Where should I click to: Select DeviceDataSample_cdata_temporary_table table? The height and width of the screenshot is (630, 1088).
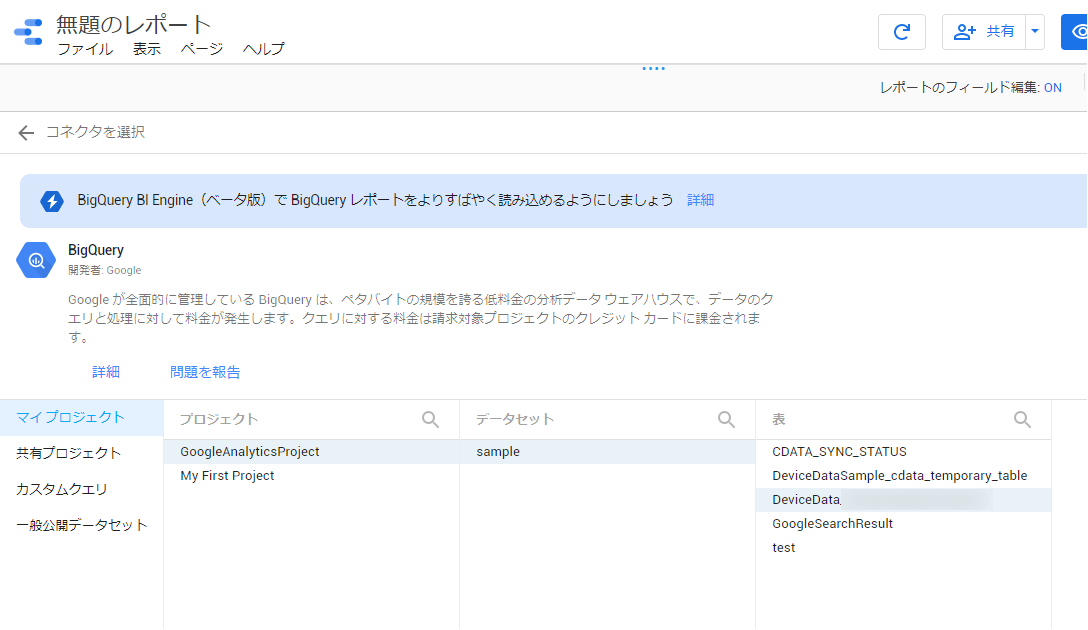coord(903,476)
